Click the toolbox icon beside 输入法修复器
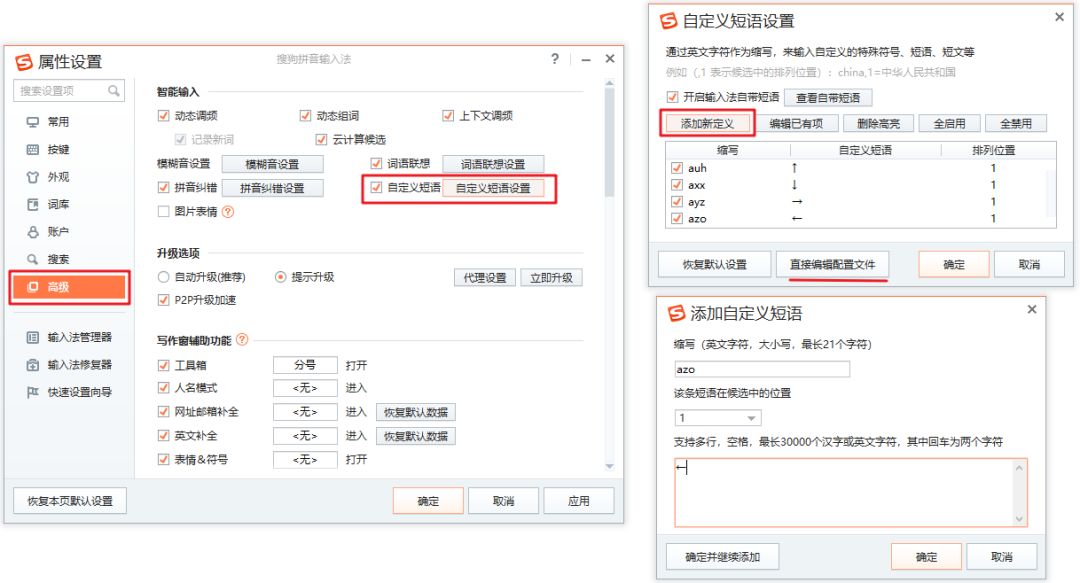Viewport: 1080px width, 583px height. [x=32, y=365]
